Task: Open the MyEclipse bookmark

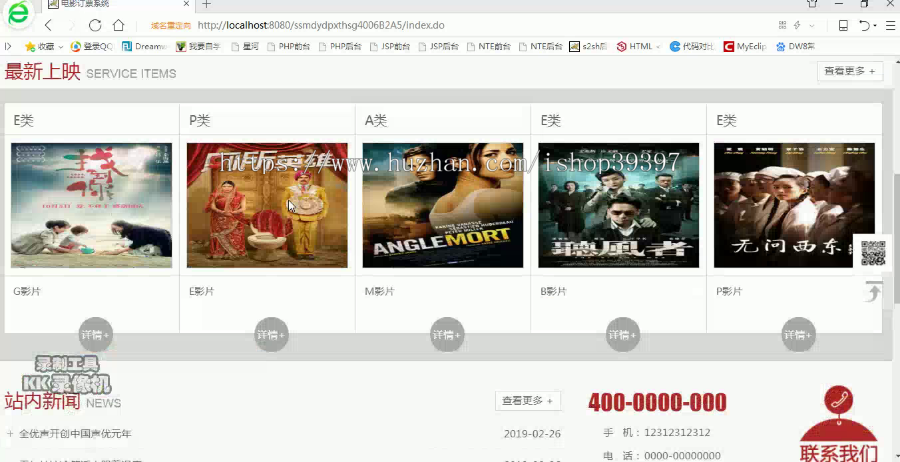Action: pos(744,46)
